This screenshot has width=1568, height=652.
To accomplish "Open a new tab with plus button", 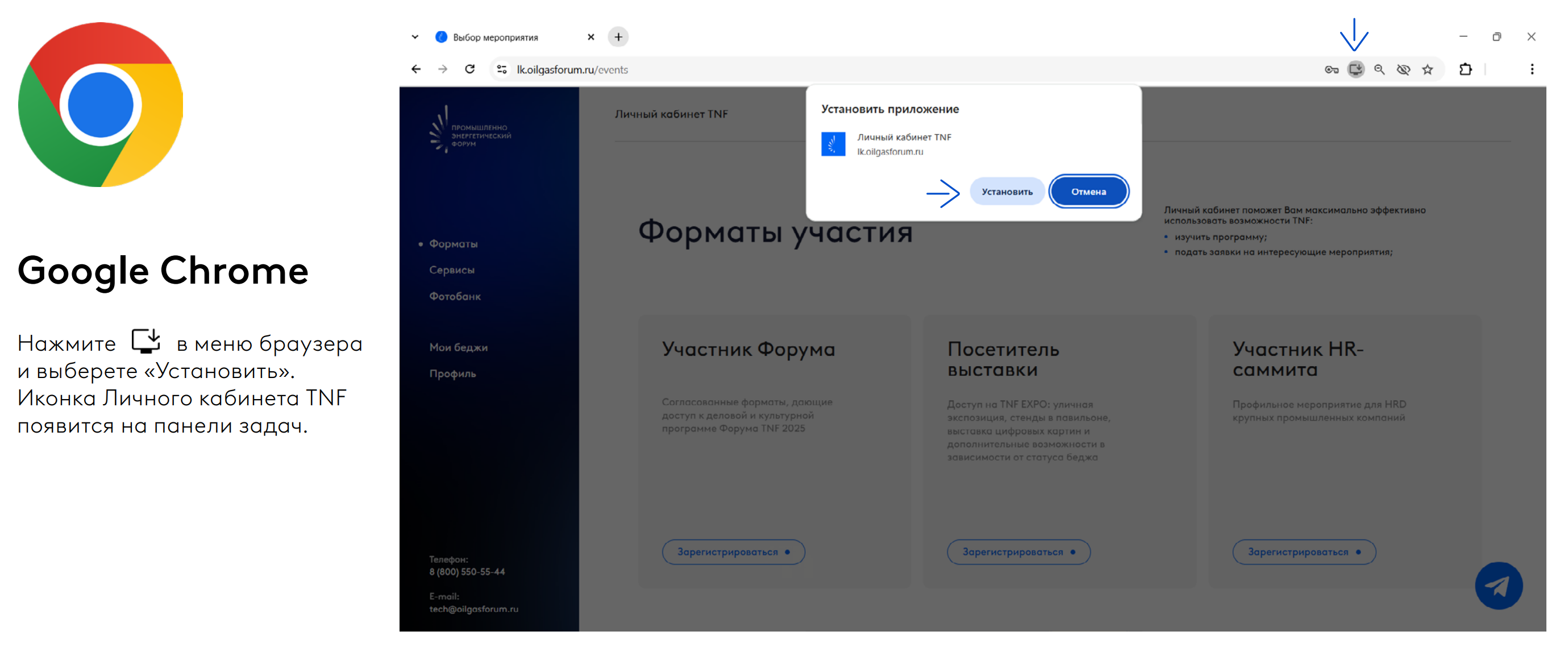I will click(x=618, y=37).
